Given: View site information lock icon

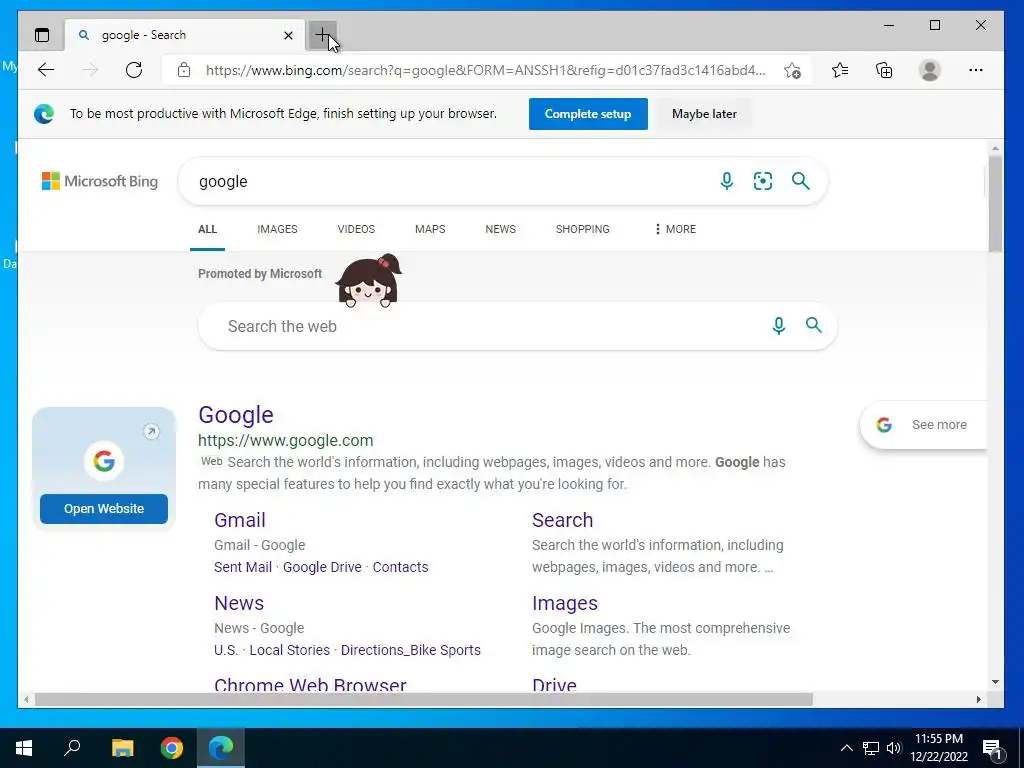Looking at the screenshot, I should click(184, 70).
